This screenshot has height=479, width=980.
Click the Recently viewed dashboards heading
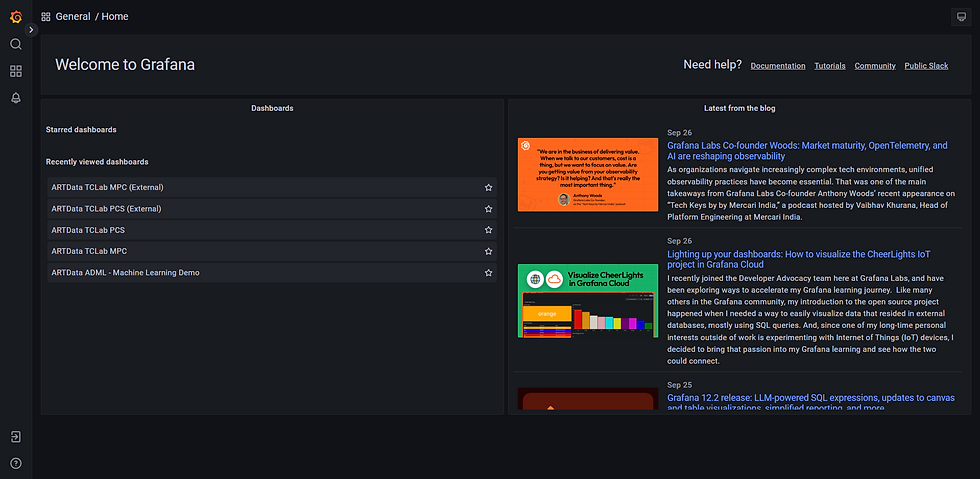click(97, 162)
